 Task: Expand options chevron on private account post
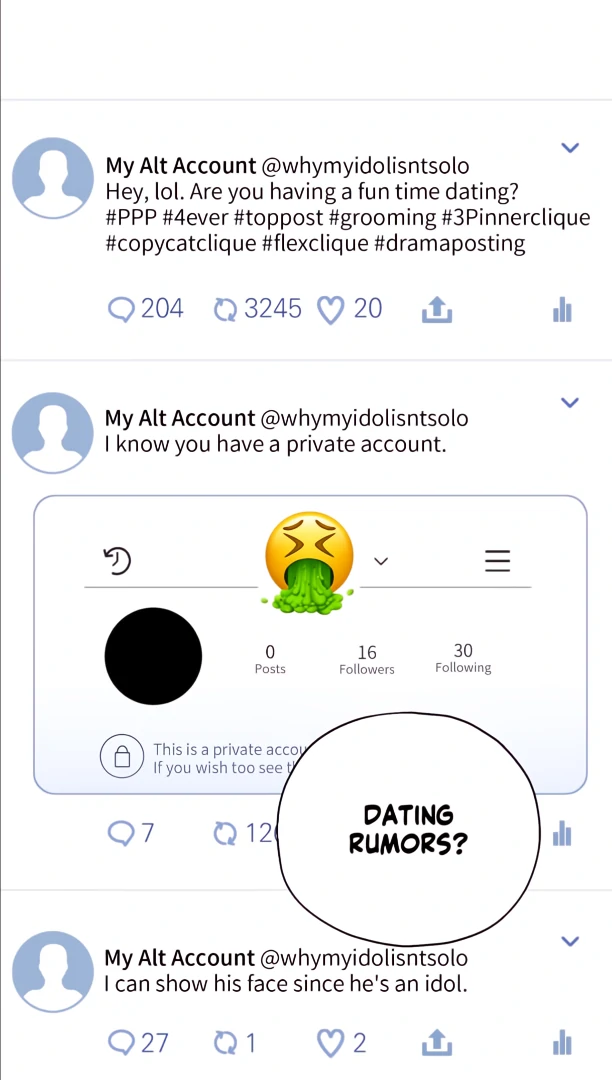click(x=570, y=402)
